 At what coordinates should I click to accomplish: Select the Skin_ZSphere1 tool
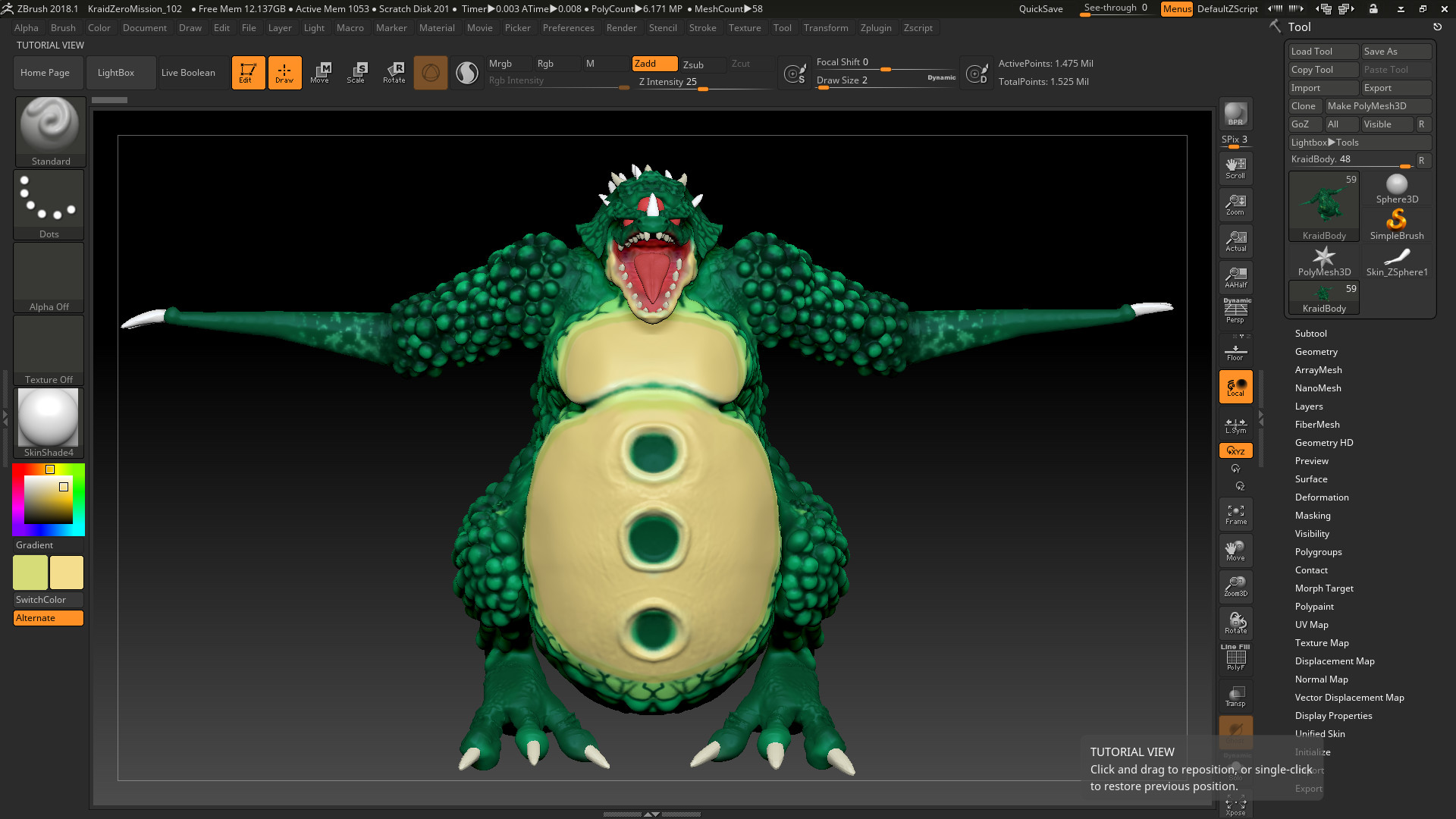pos(1397,262)
